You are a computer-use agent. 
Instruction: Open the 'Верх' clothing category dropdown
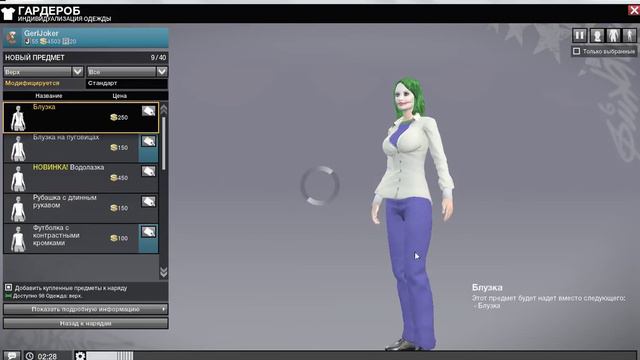point(43,72)
